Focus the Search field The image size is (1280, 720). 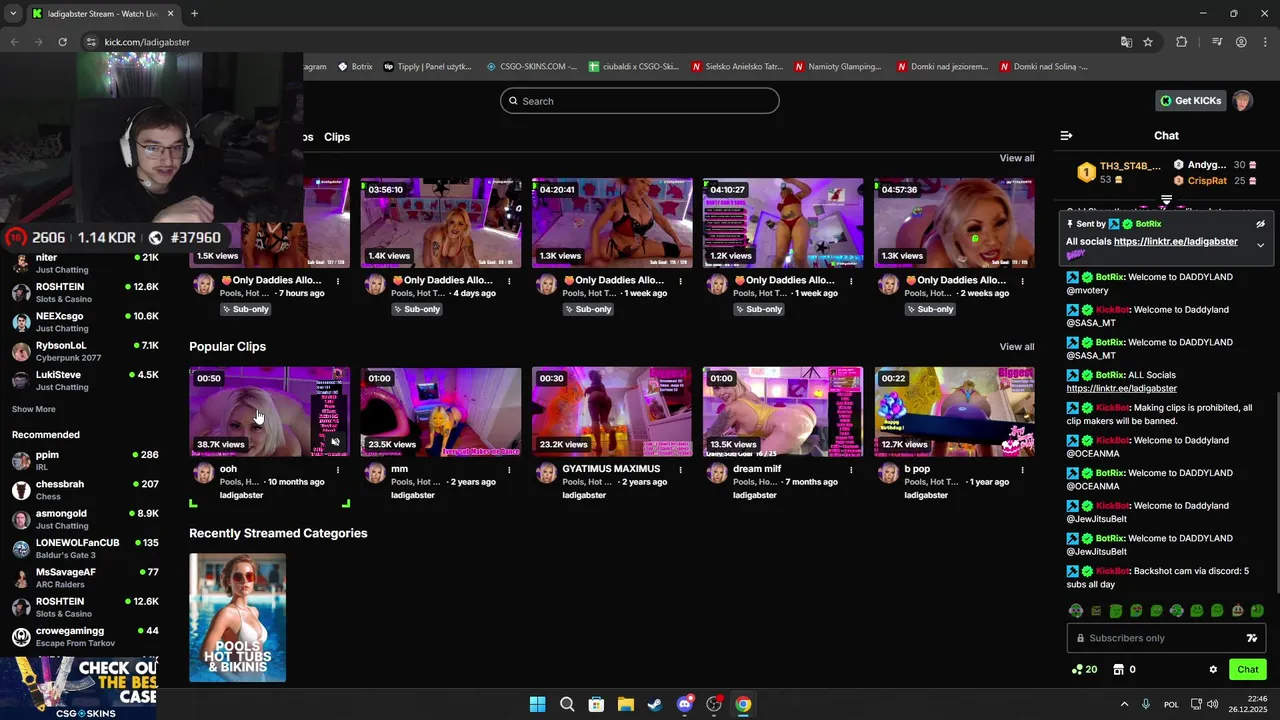coord(640,101)
